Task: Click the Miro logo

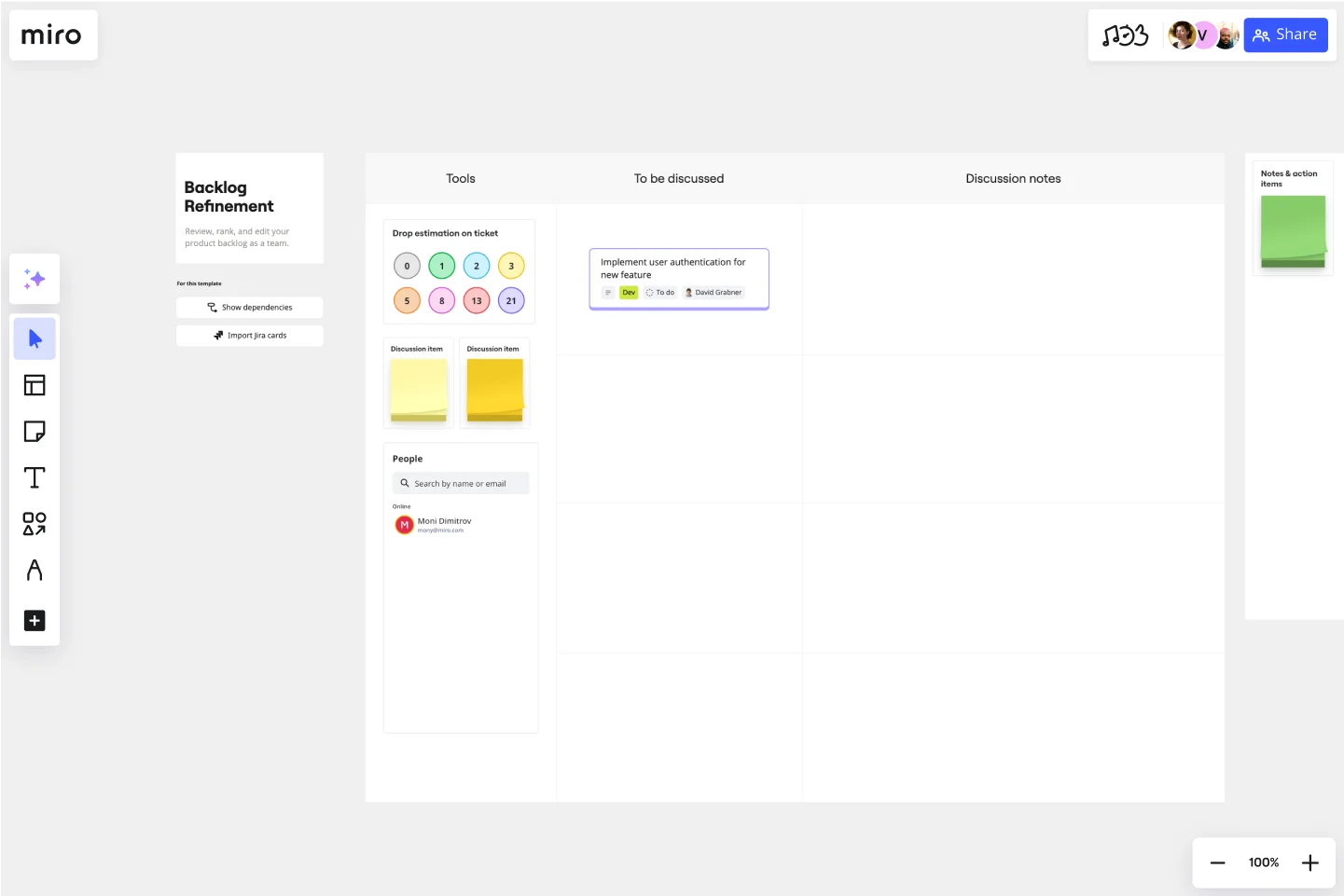Action: pos(51,35)
